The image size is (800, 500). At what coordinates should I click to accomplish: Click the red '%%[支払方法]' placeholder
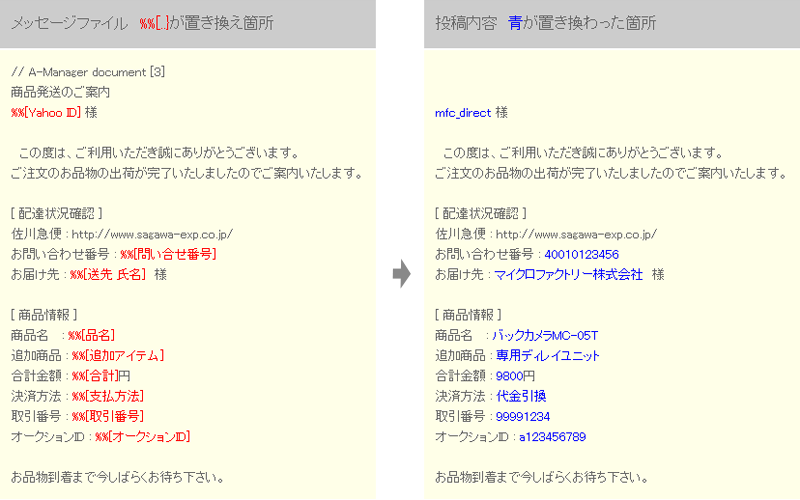[x=108, y=396]
